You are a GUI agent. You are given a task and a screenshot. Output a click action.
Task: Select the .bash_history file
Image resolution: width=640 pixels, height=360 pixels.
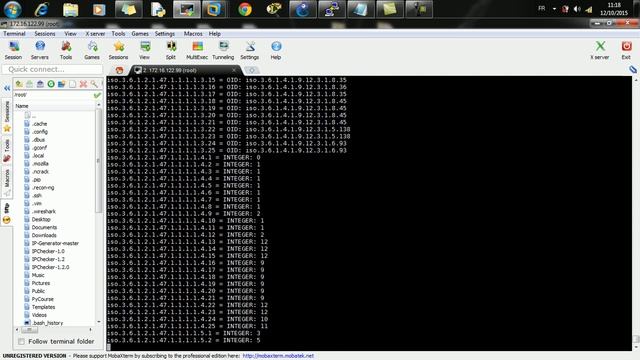click(x=48, y=323)
